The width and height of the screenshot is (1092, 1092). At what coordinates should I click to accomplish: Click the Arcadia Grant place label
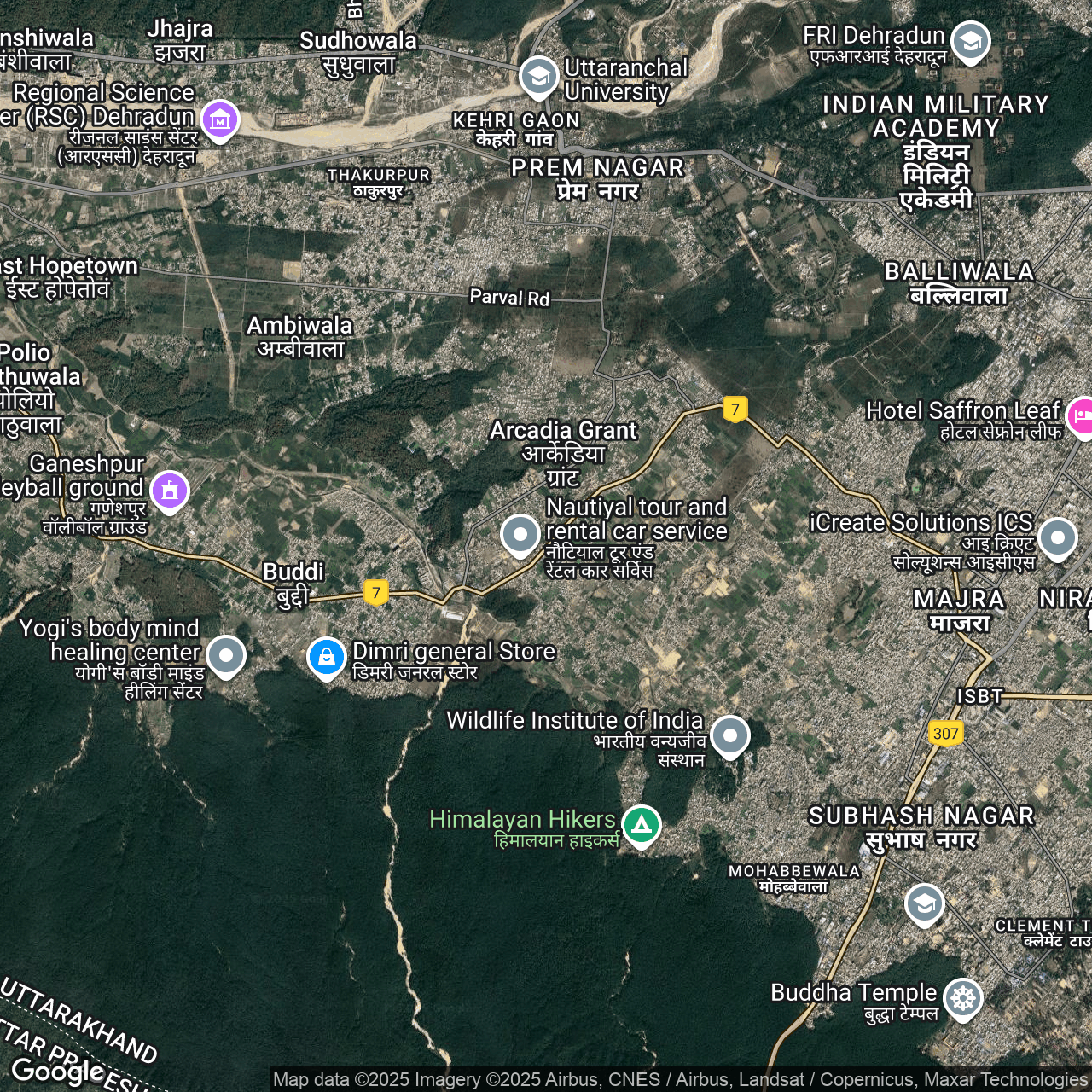[563, 431]
